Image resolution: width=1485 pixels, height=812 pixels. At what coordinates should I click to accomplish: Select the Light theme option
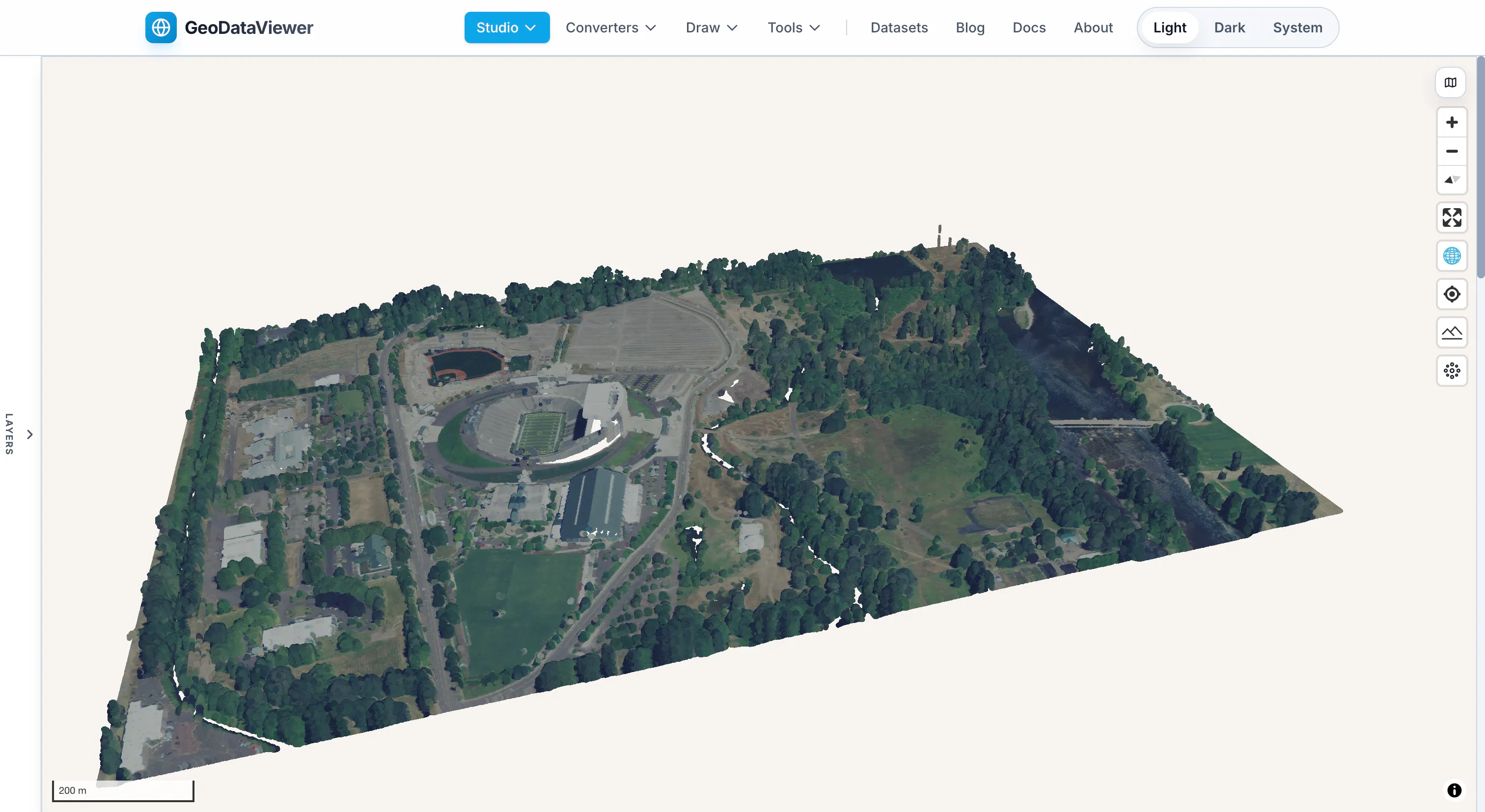[1169, 27]
